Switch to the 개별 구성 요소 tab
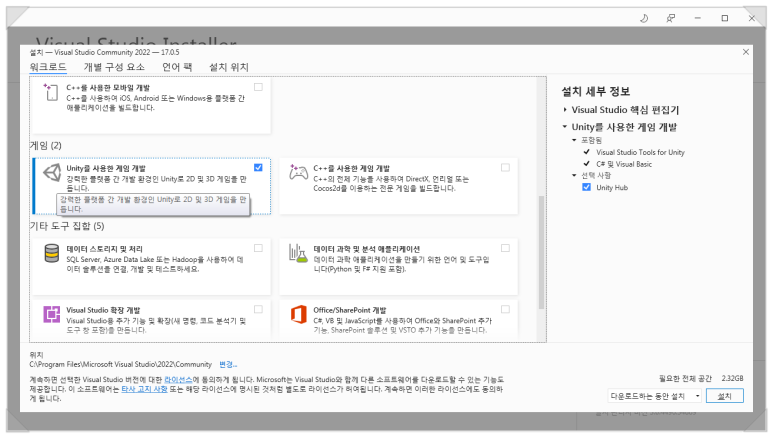The image size is (773, 438). pyautogui.click(x=114, y=67)
